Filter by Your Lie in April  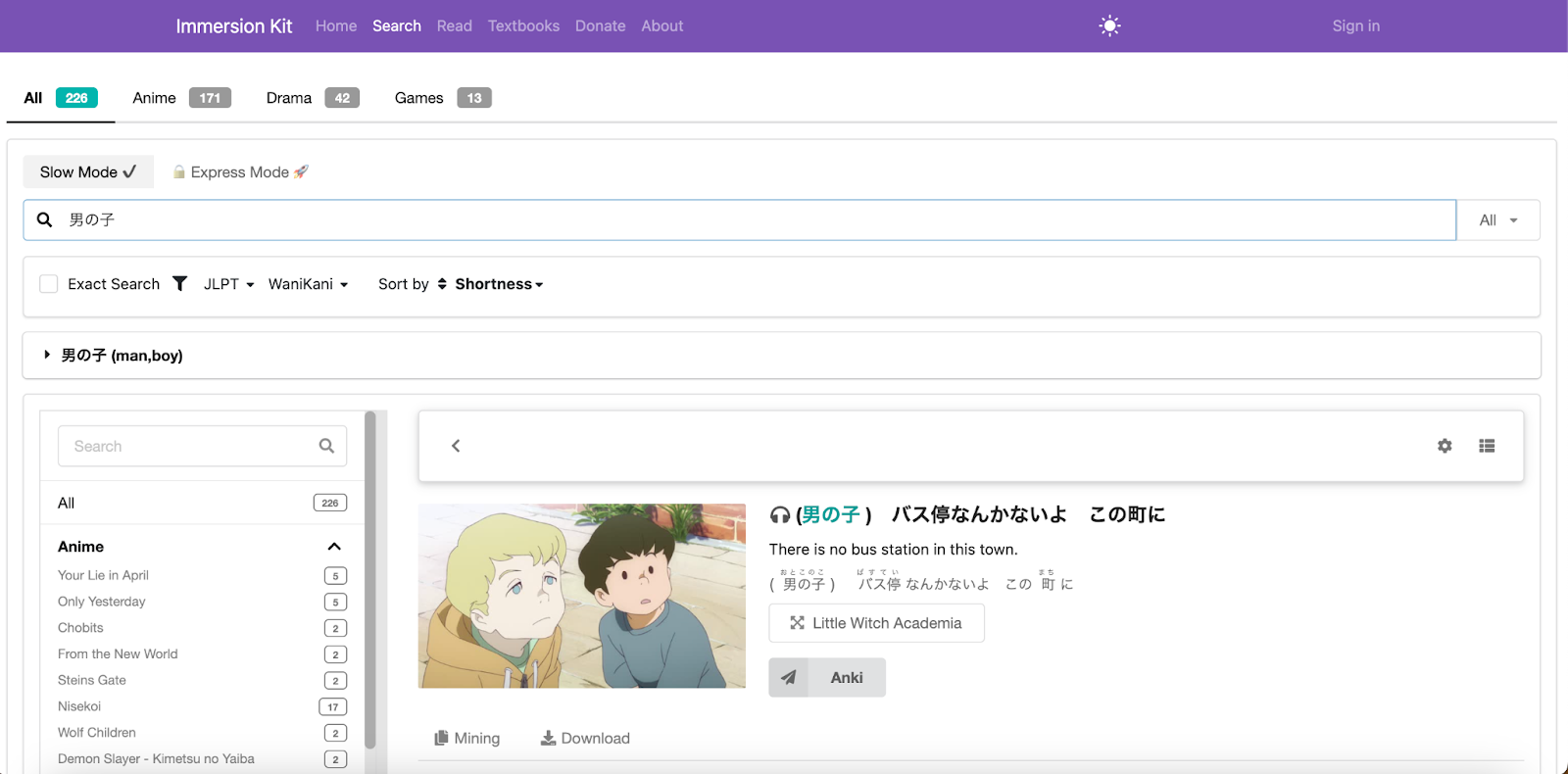pos(202,575)
